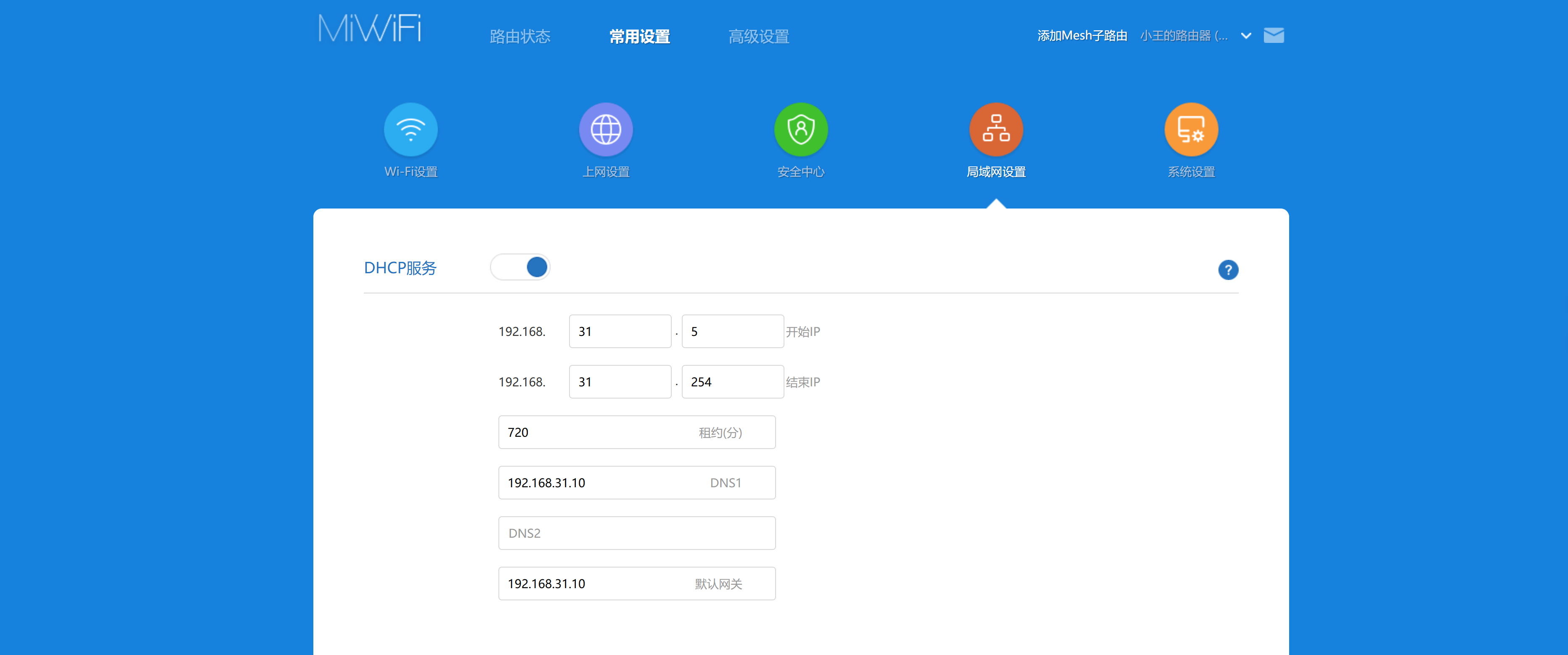
Task: Select the LAN settings network icon
Action: click(x=996, y=129)
